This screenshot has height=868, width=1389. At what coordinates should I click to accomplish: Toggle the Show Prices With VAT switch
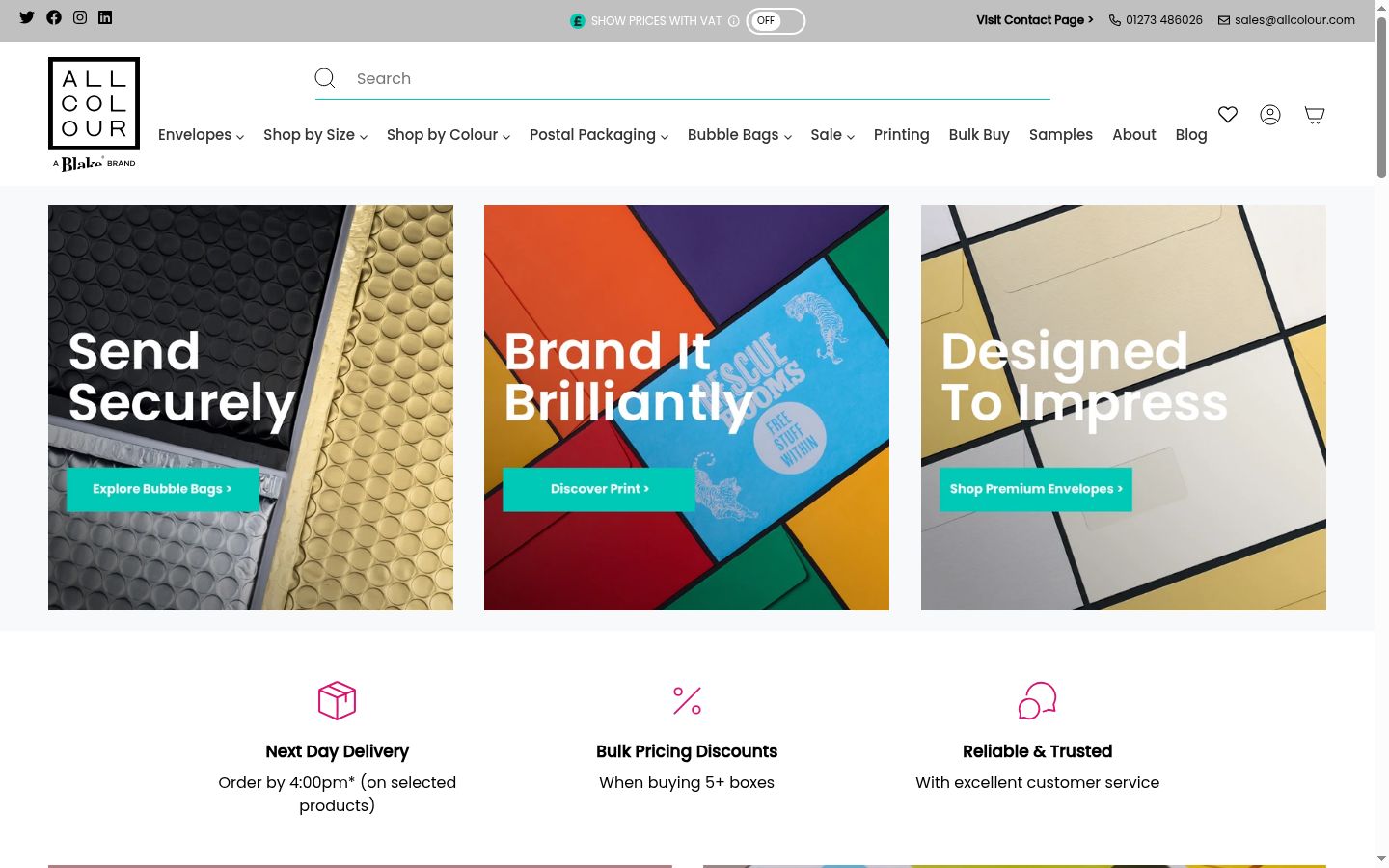[x=776, y=21]
